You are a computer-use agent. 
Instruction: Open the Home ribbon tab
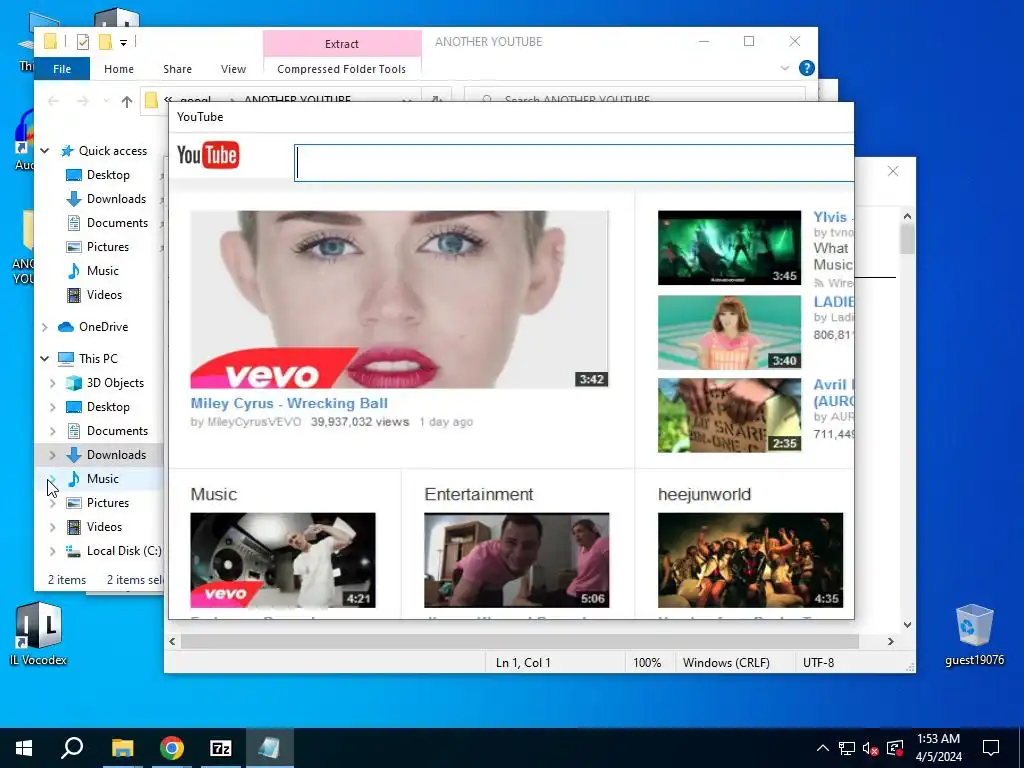[x=119, y=69]
